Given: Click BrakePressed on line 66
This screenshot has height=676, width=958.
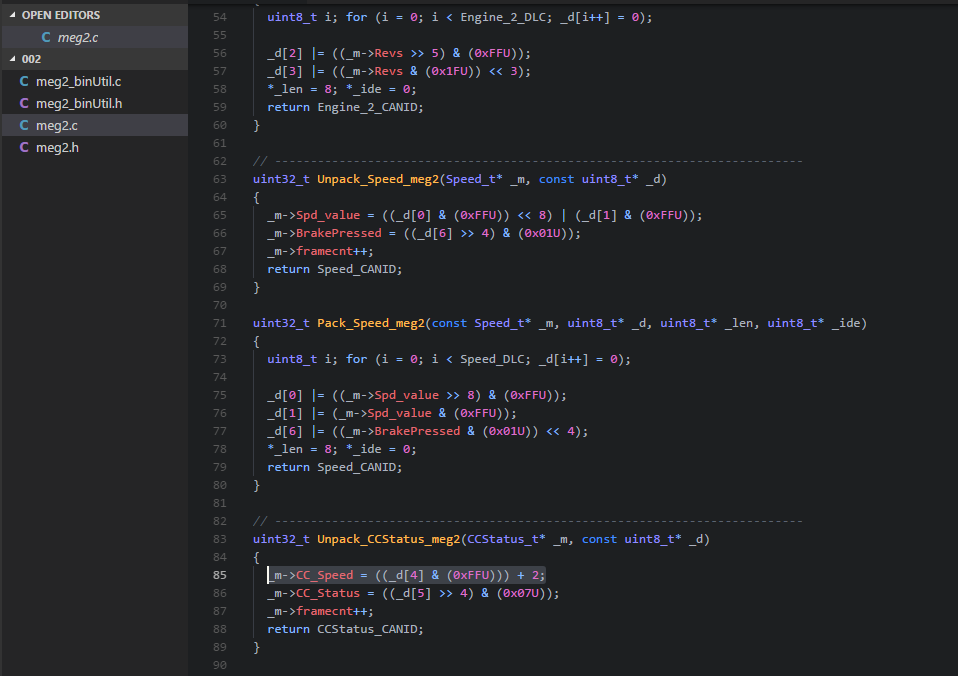Looking at the screenshot, I should pos(338,233).
